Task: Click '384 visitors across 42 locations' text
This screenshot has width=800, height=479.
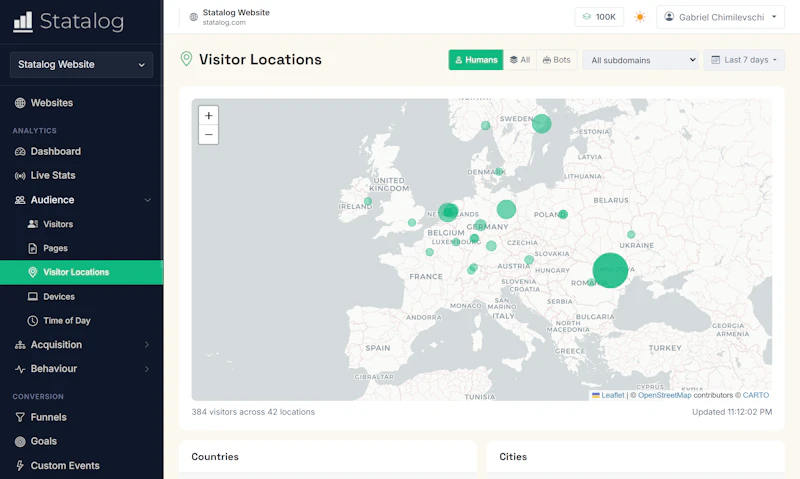Action: [253, 412]
